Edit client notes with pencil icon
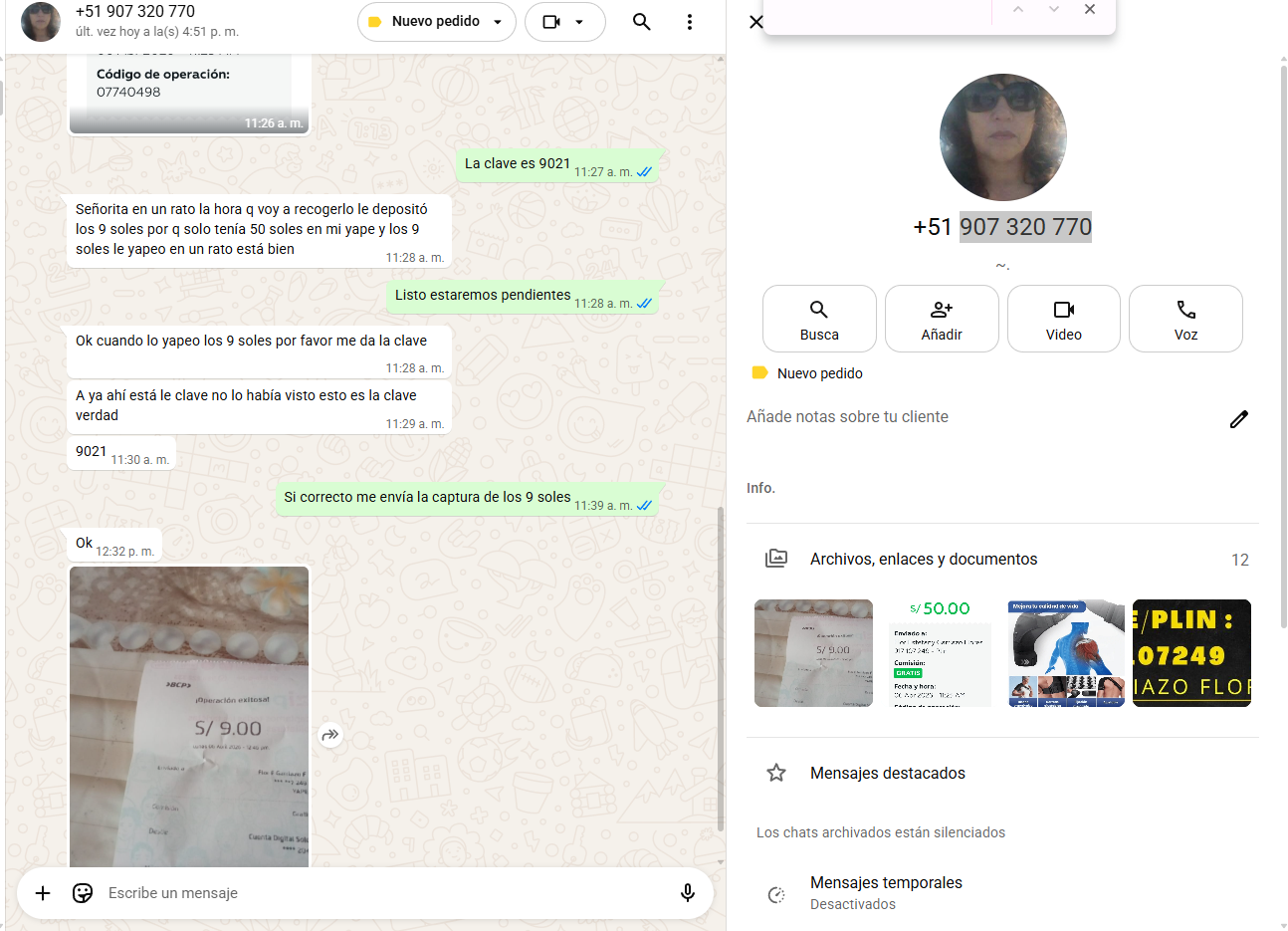The width and height of the screenshot is (1288, 931). coord(1238,419)
